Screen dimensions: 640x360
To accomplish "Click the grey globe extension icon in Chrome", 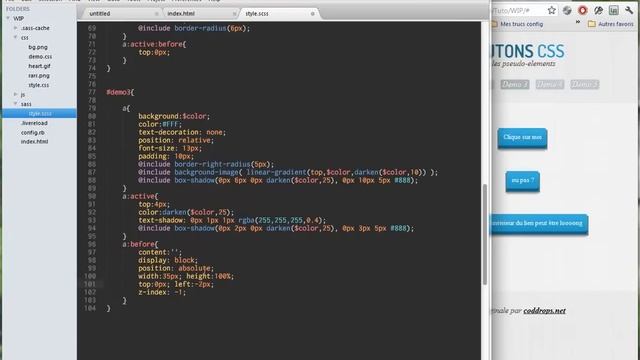I will tap(567, 10).
